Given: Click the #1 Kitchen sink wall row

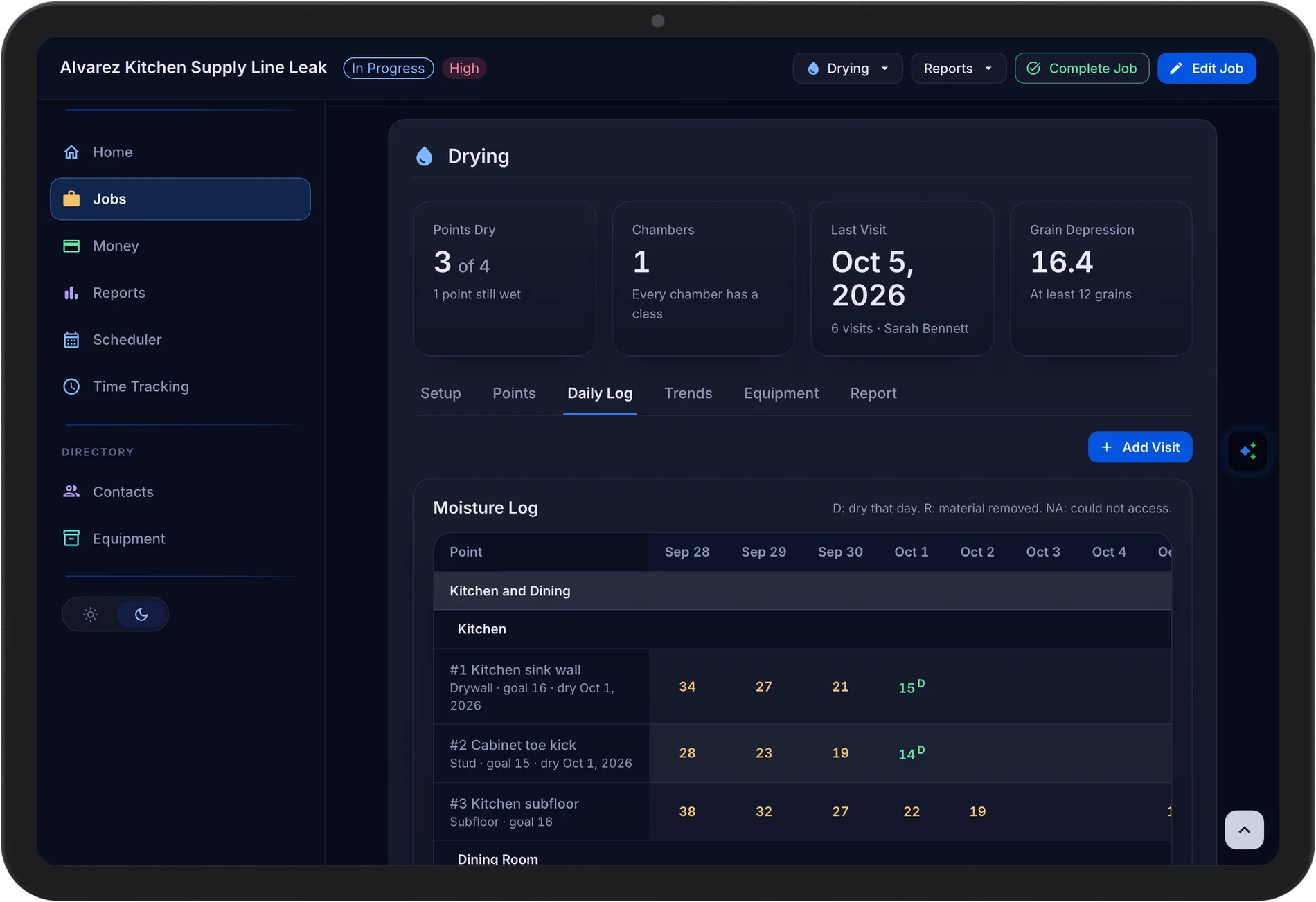Looking at the screenshot, I should click(x=802, y=687).
